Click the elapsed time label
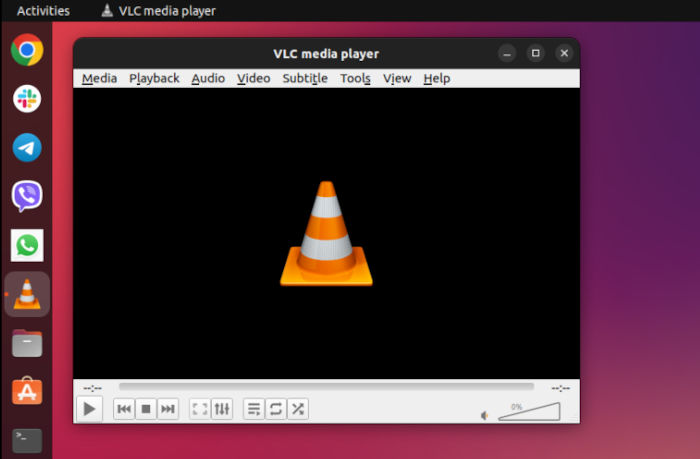The width and height of the screenshot is (700, 459). (x=92, y=388)
